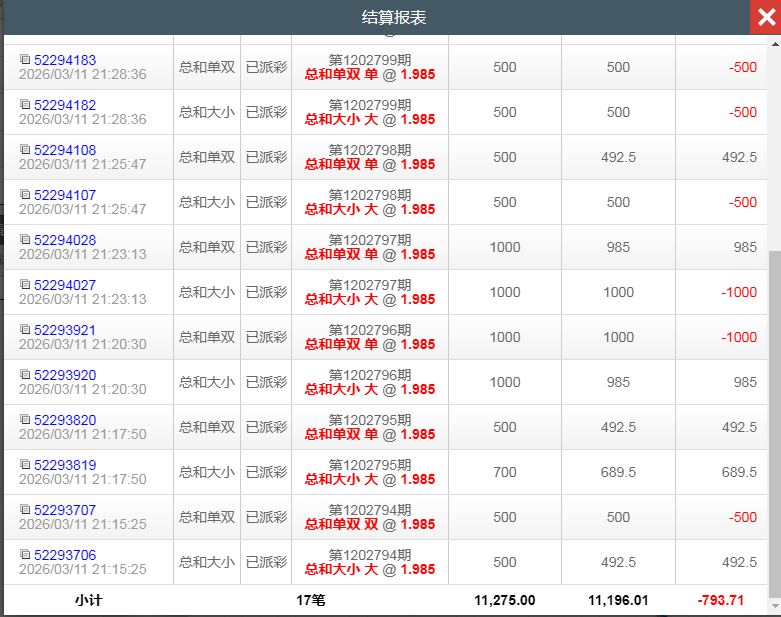Open order link 52294107
781x617 pixels.
(65, 195)
